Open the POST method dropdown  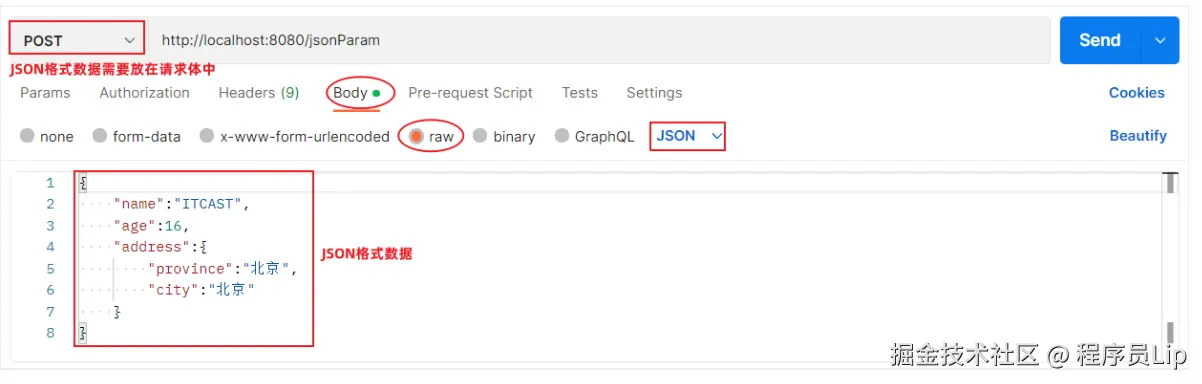pos(77,40)
